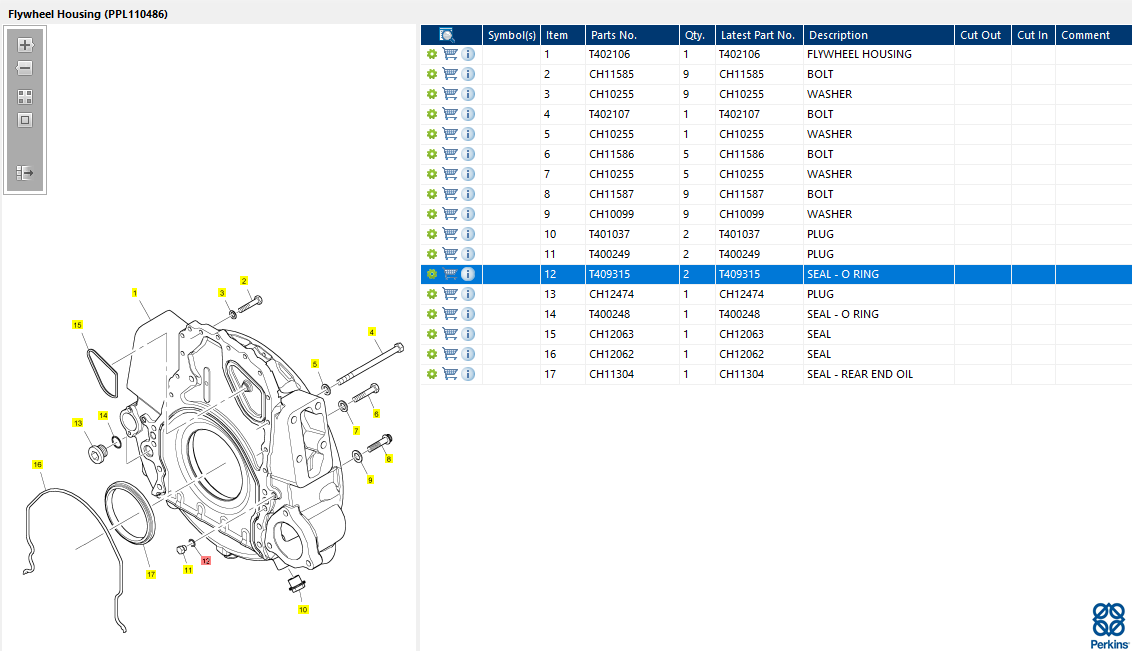Click the zoom out minus button
Screen dimensions: 1132x651
click(25, 69)
